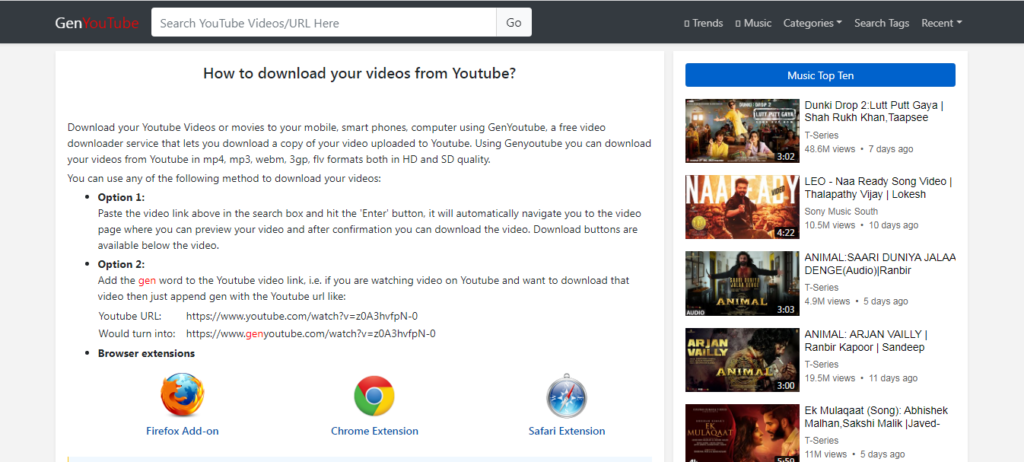Open the Music menu item
The width and height of the screenshot is (1024, 462).
[754, 23]
